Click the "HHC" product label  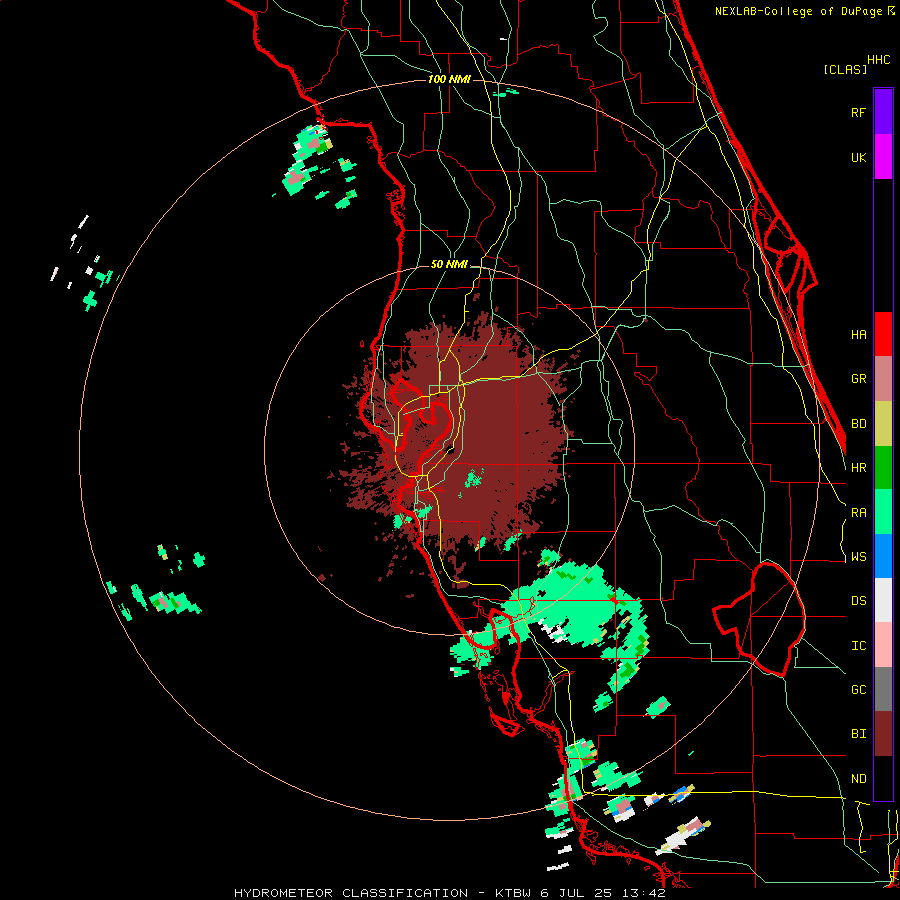click(878, 60)
